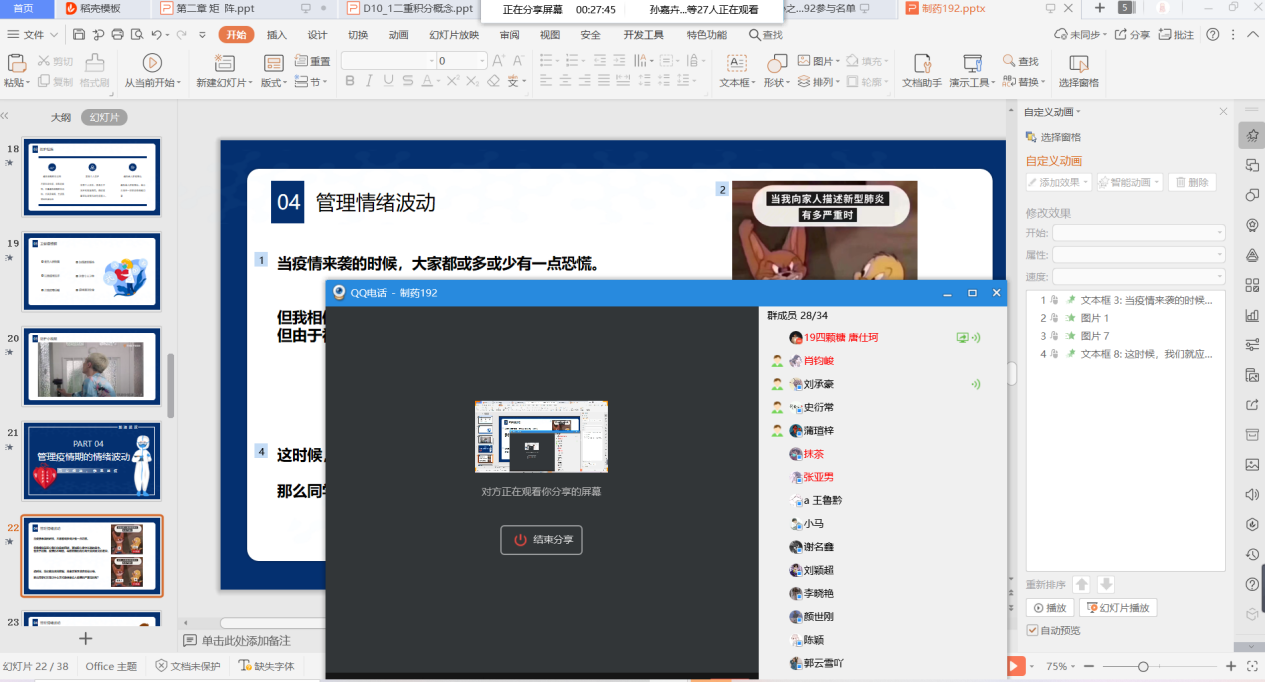
Task: Click the New Slide icon
Action: tap(217, 63)
